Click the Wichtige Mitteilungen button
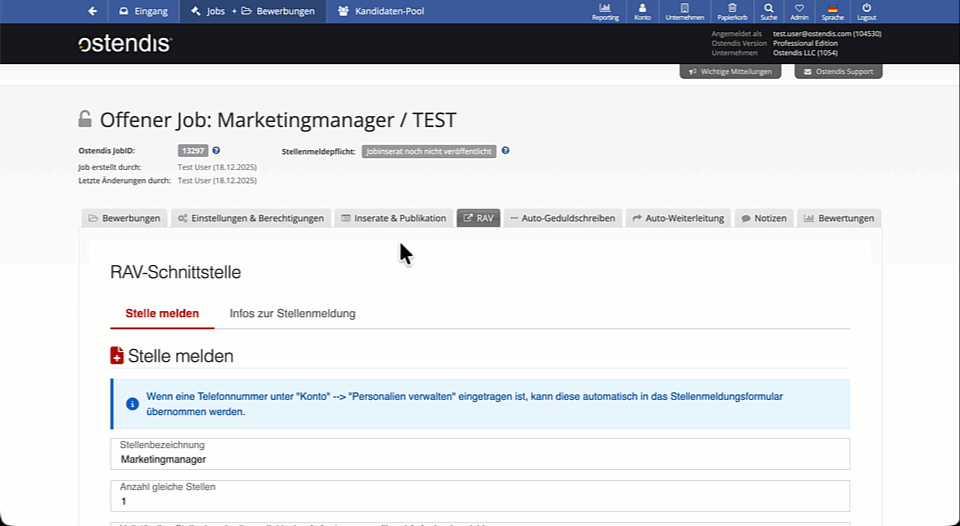Screen dimensions: 960x526 click(x=730, y=72)
